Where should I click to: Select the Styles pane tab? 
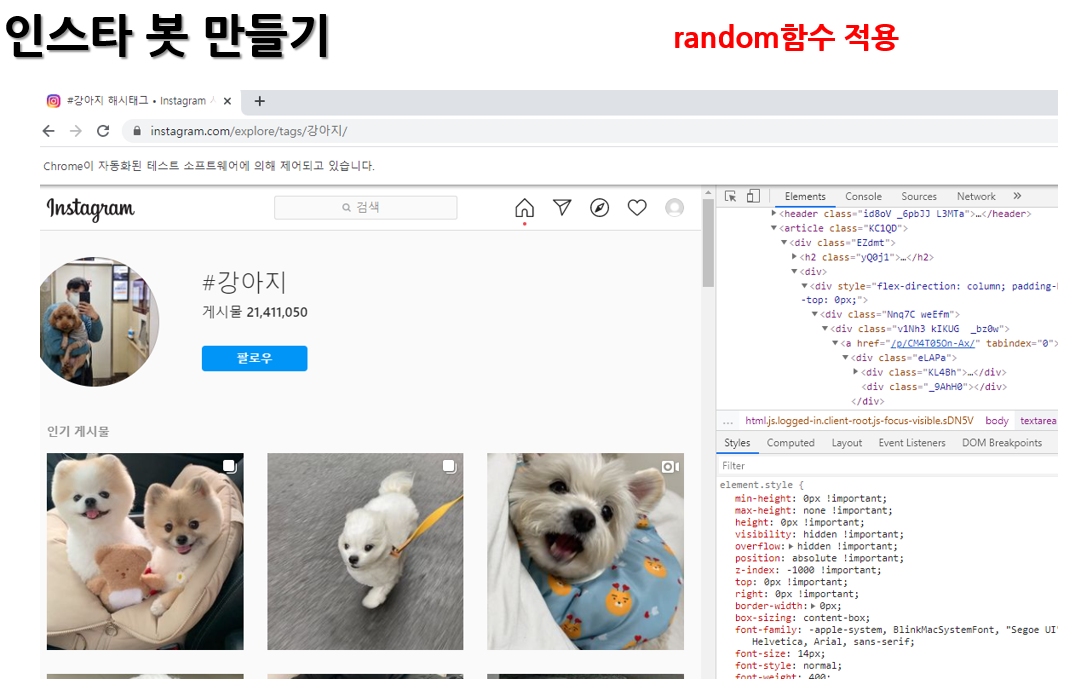click(737, 443)
